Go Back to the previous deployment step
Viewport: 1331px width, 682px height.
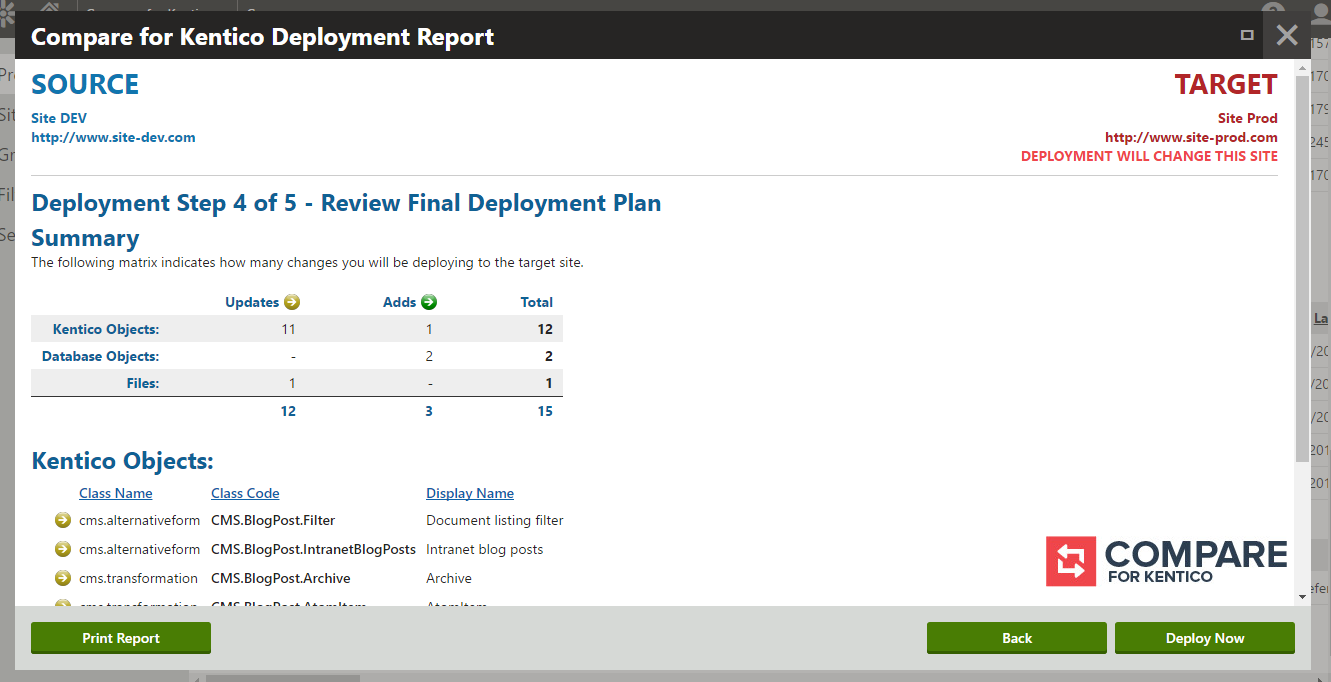pos(1017,638)
